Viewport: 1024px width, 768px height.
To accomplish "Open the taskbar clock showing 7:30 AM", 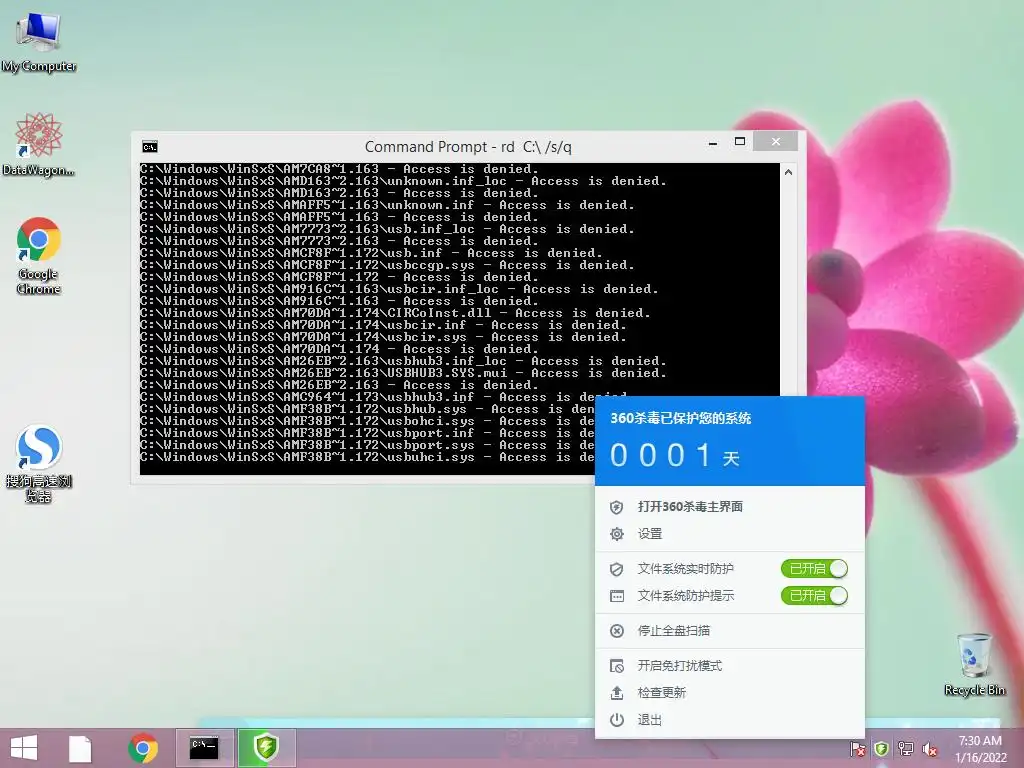I will (980, 749).
